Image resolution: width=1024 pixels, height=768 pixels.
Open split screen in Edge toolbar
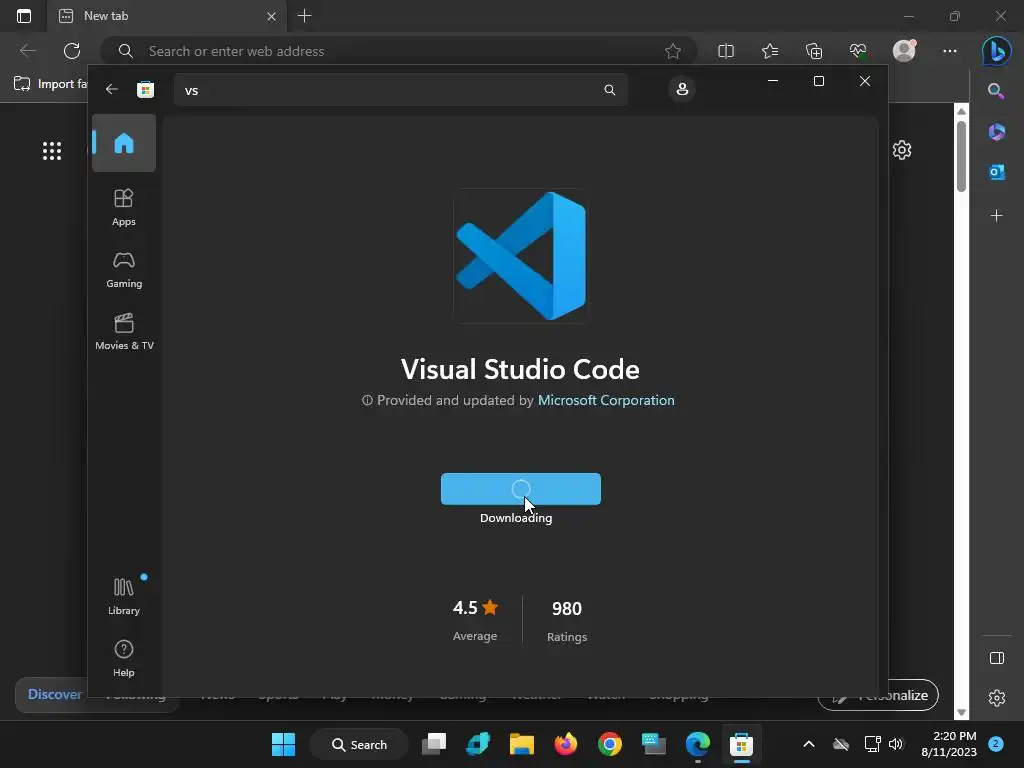[726, 51]
